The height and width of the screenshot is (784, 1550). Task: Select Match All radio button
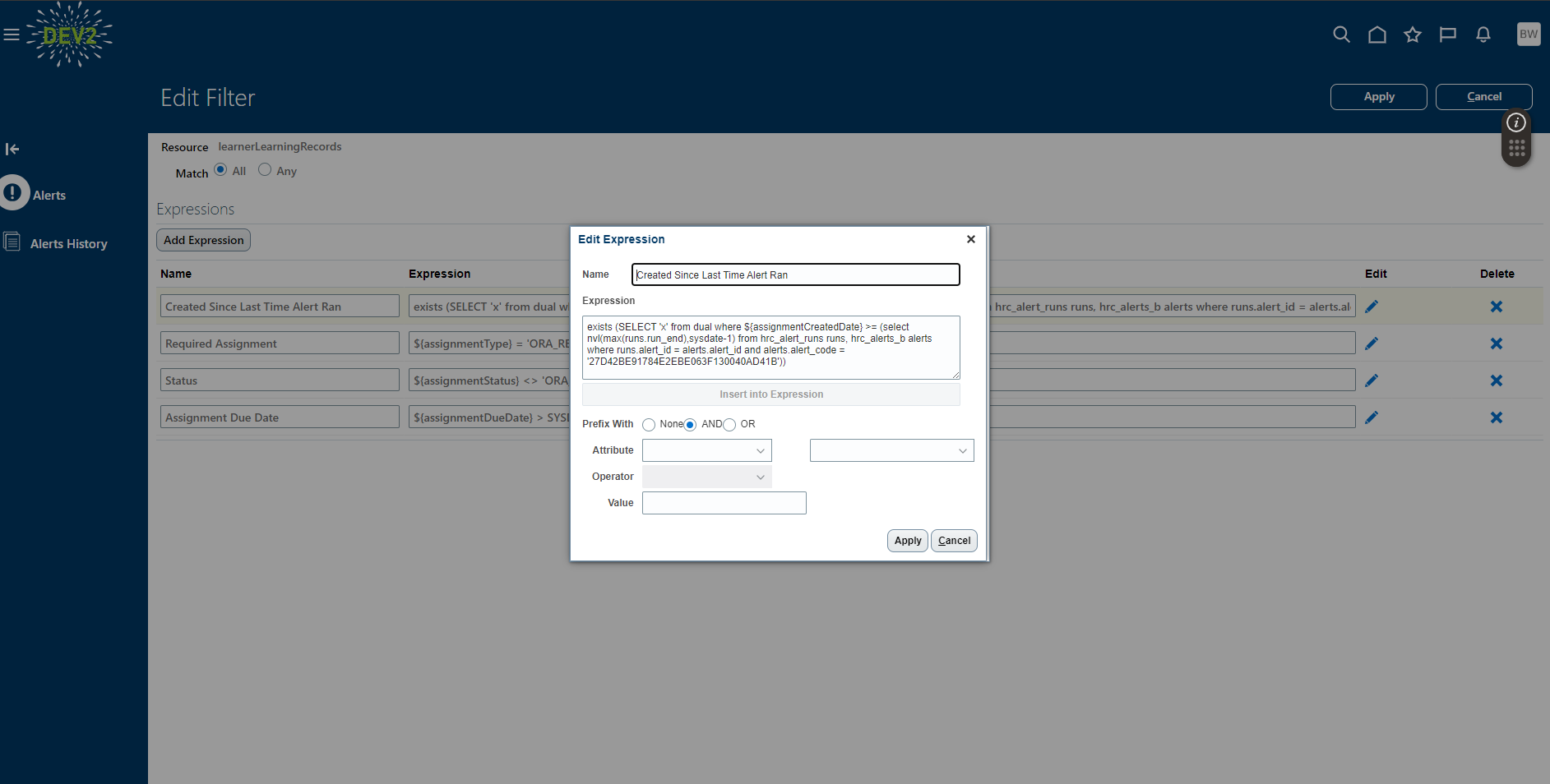pos(220,169)
